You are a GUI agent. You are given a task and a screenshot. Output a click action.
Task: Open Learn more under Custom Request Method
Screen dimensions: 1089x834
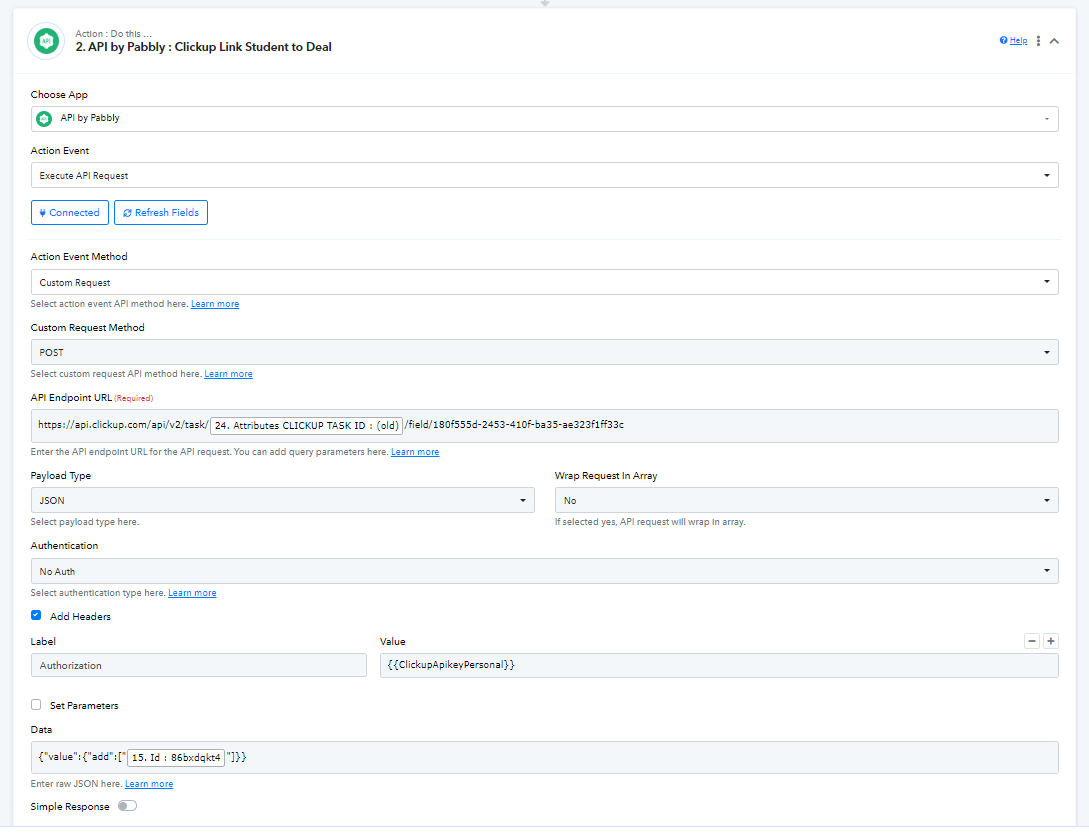[228, 374]
